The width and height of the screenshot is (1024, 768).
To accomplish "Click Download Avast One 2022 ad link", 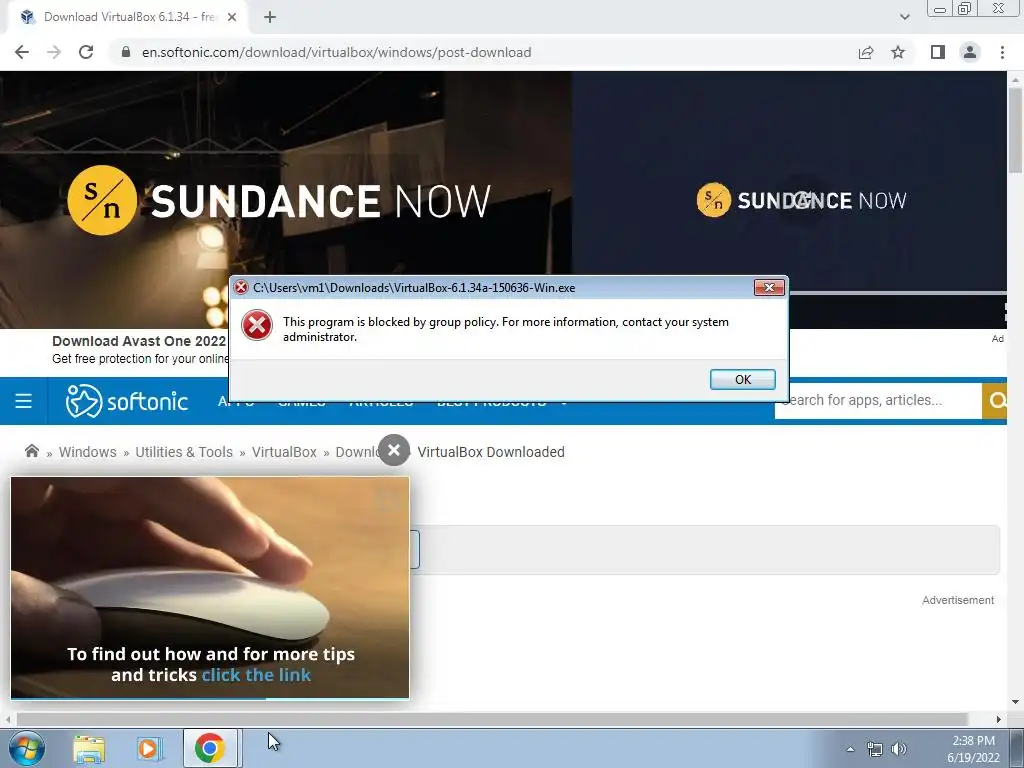I will (139, 341).
